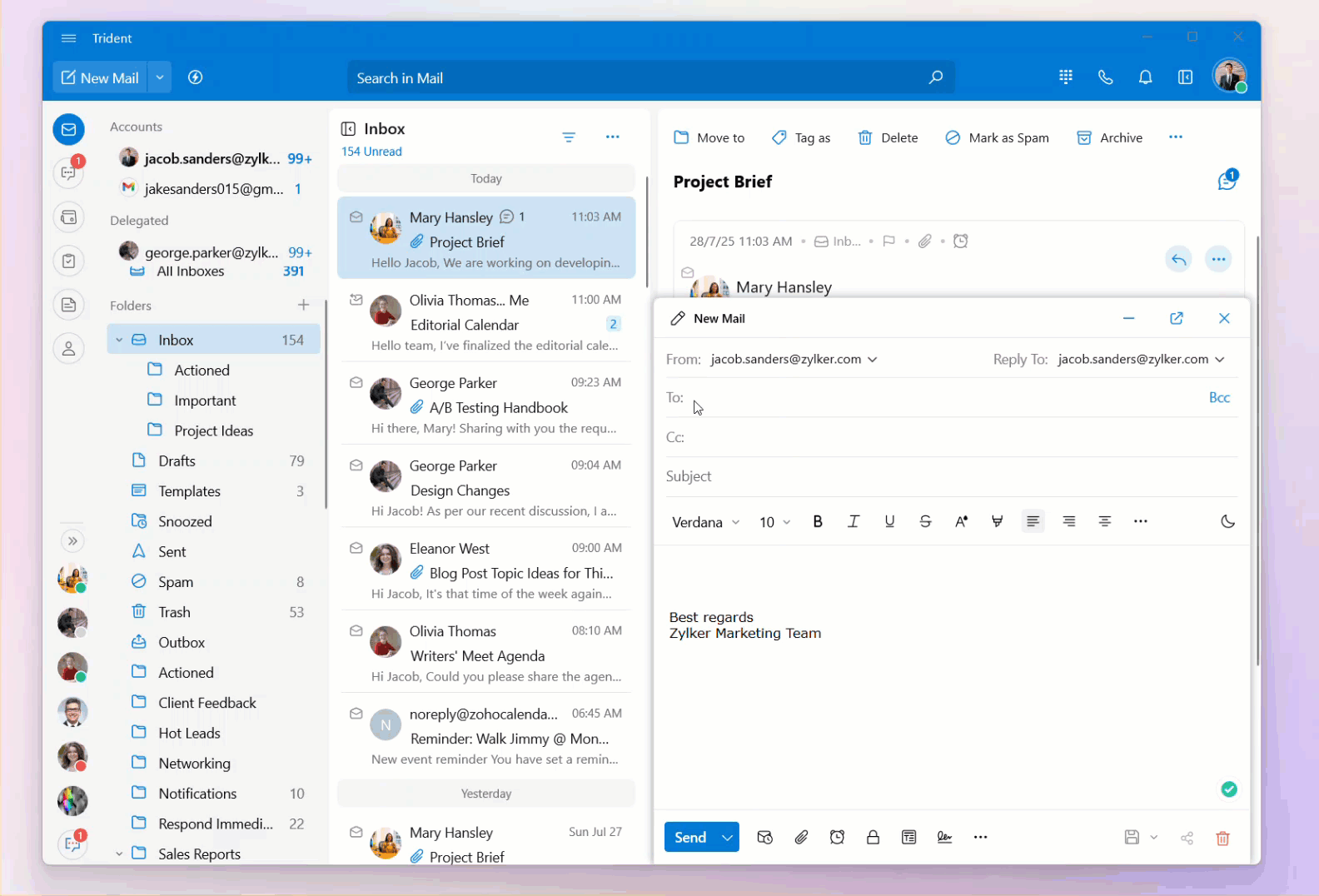This screenshot has width=1319, height=896.
Task: Click Archive in the email toolbar
Action: pos(1109,137)
